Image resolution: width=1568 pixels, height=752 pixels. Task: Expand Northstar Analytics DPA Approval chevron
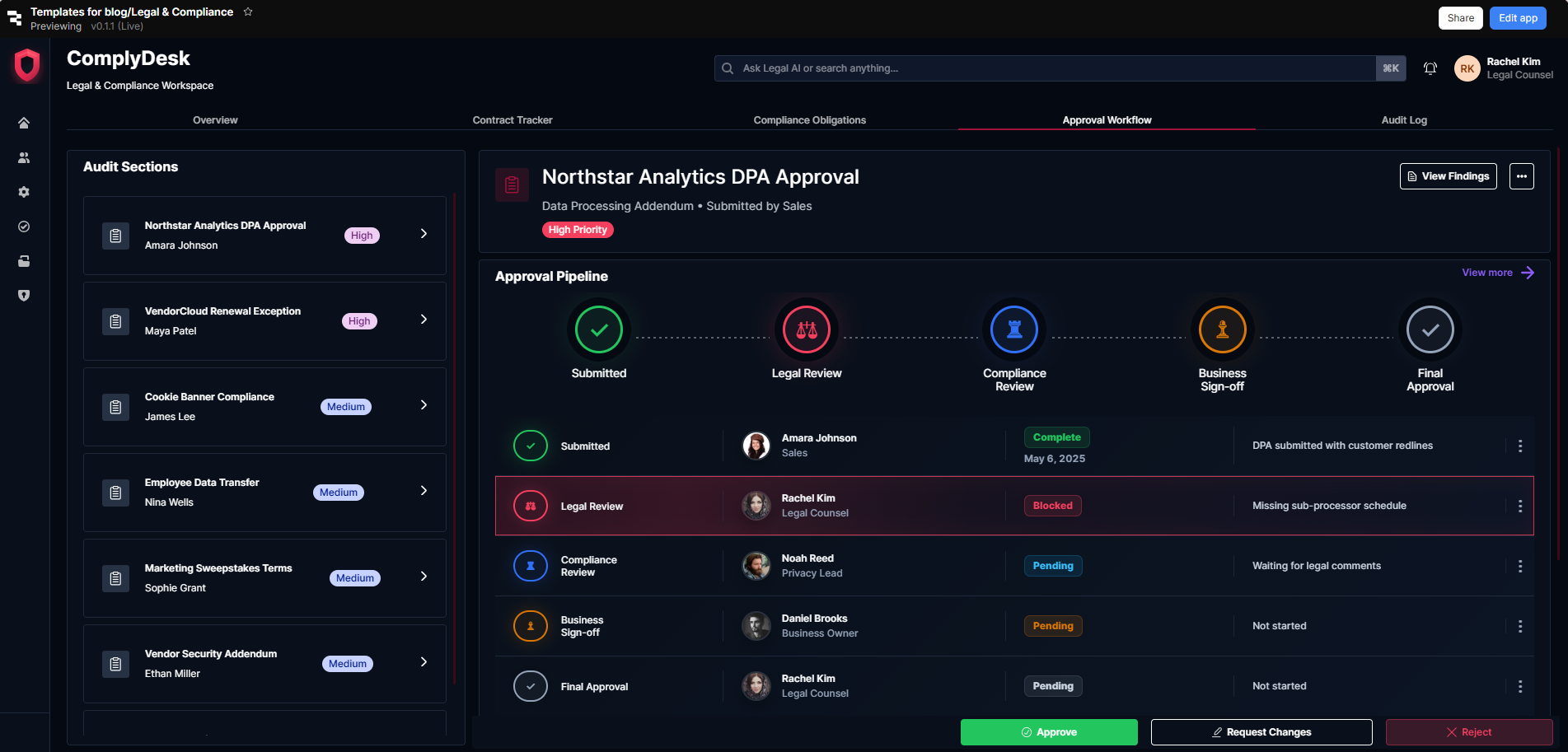tap(424, 234)
